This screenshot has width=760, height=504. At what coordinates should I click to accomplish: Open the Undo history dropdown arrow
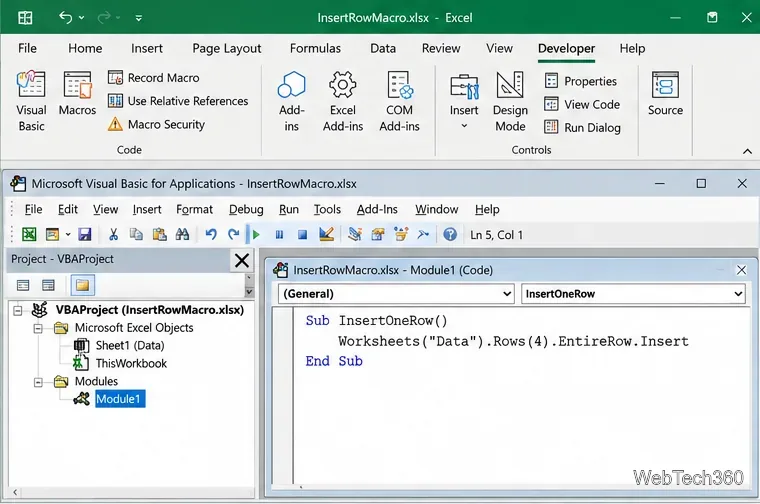coord(81,18)
